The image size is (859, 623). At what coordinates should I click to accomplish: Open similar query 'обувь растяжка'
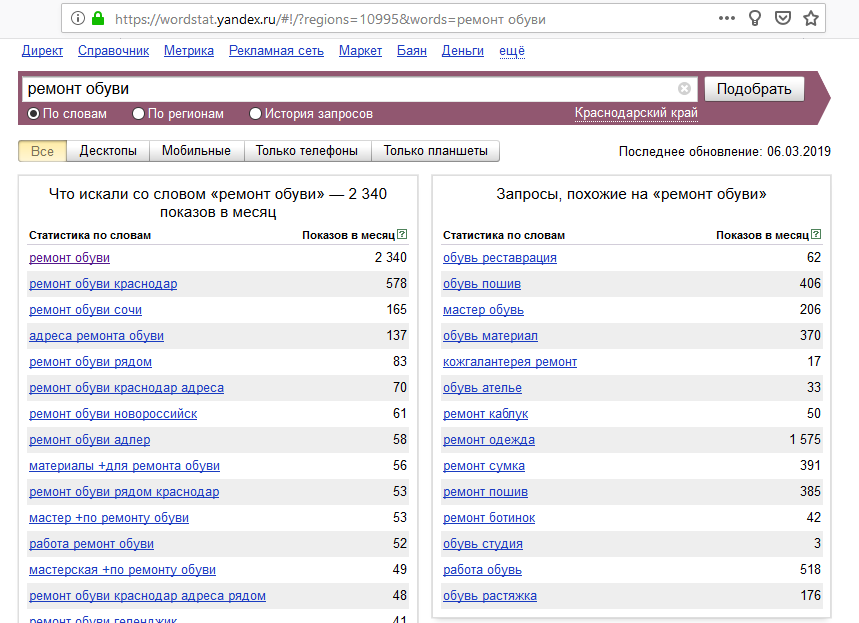pyautogui.click(x=490, y=596)
